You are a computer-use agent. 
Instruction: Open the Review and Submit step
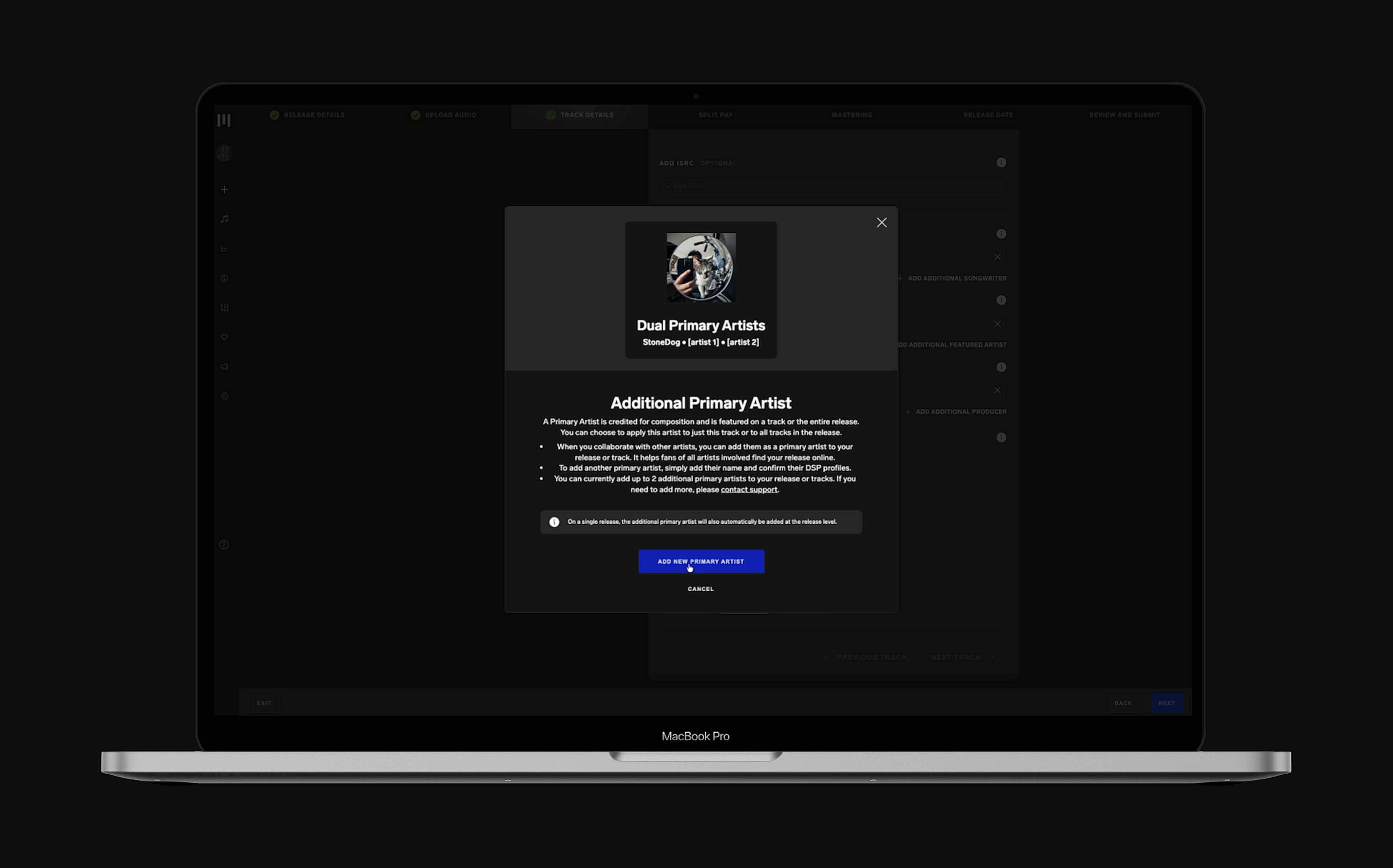[x=1124, y=115]
